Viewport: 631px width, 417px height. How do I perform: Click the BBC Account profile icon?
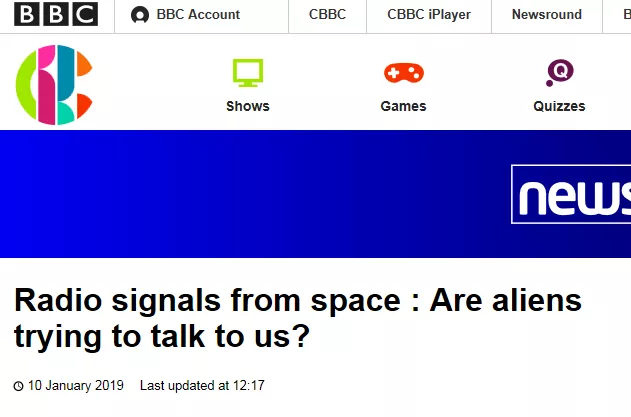click(x=140, y=15)
